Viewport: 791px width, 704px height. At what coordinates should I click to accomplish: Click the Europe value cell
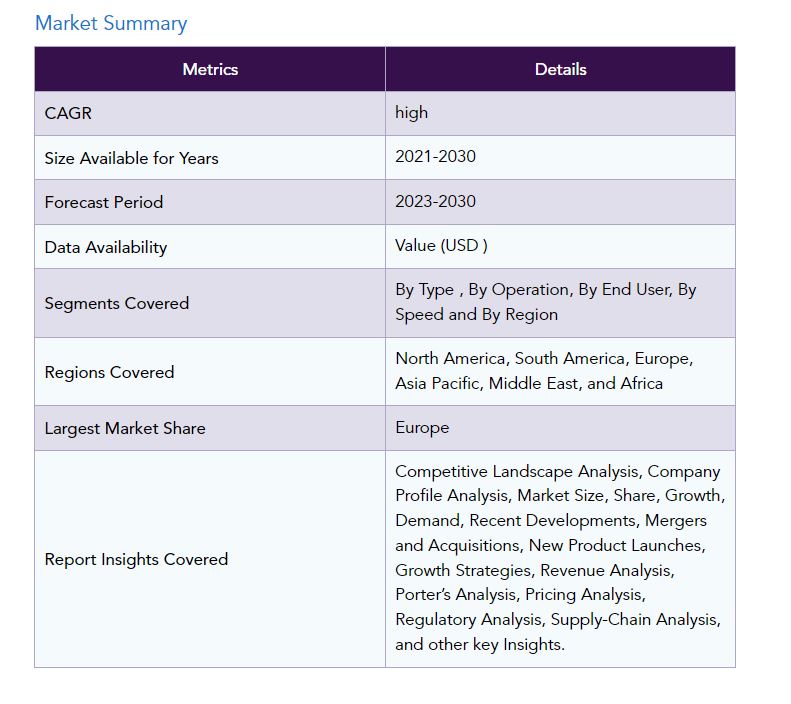pos(422,427)
